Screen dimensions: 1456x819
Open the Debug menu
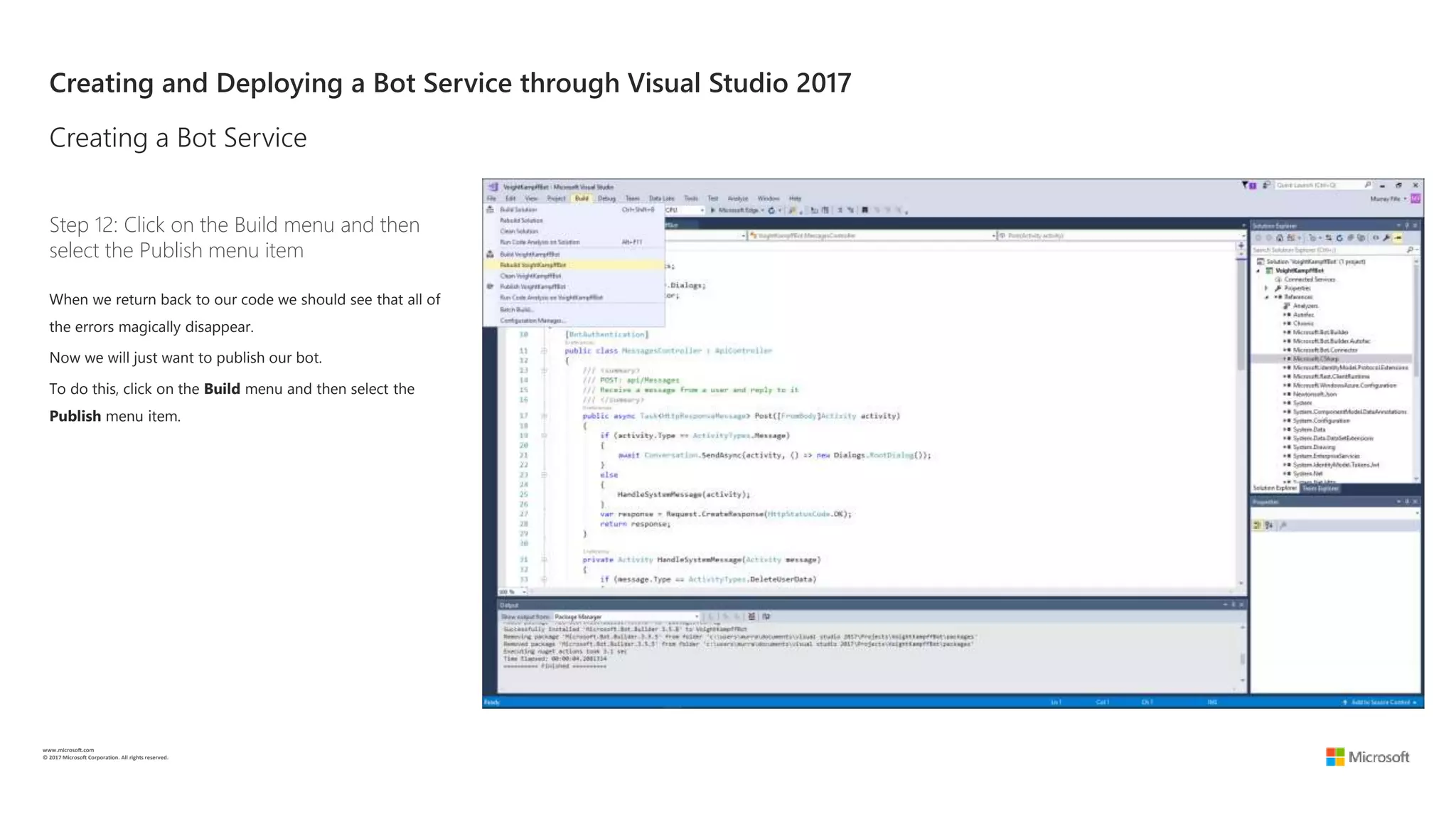point(606,198)
